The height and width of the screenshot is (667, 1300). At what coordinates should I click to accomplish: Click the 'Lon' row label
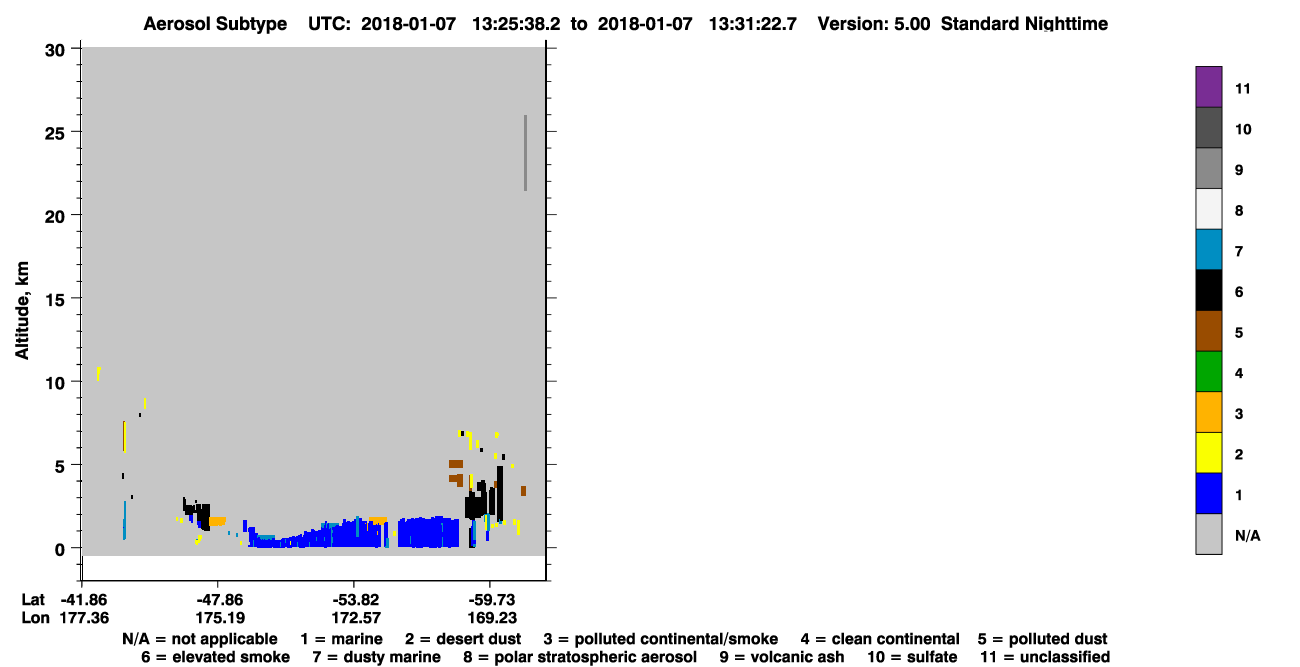click(x=35, y=618)
